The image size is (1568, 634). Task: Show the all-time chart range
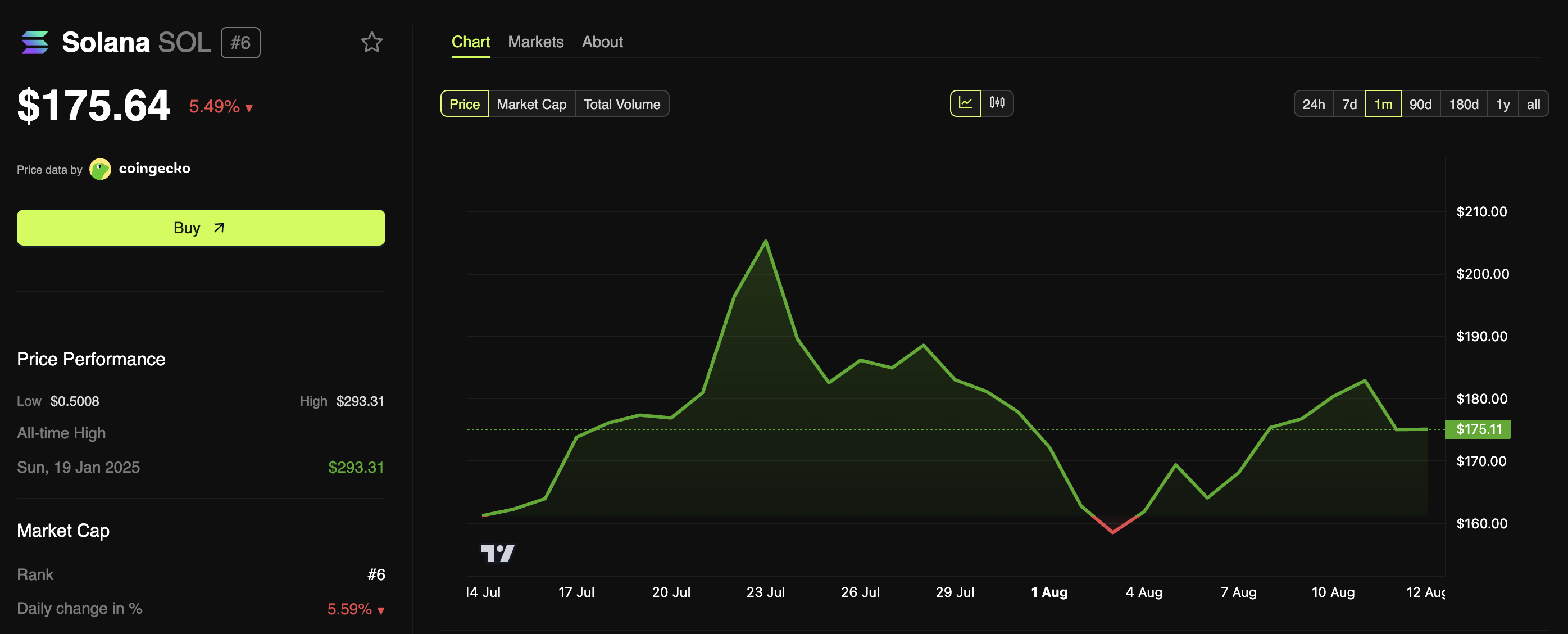[1533, 104]
